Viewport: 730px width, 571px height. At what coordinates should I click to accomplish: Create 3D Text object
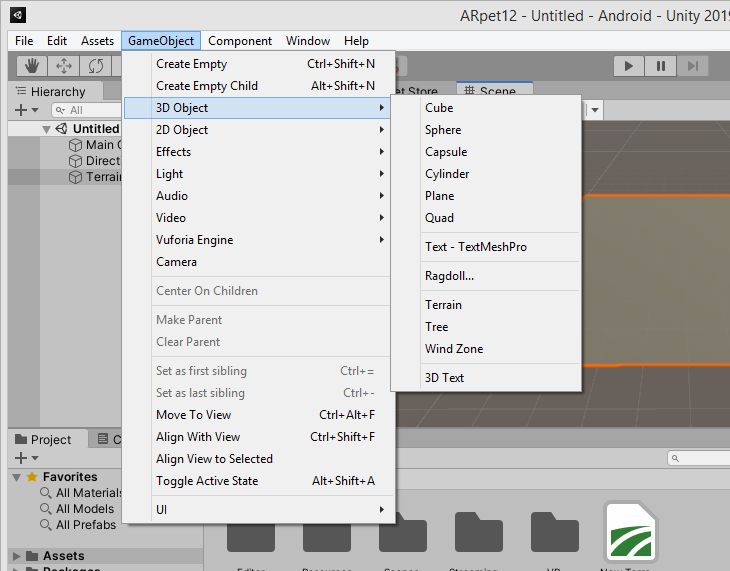486,378
